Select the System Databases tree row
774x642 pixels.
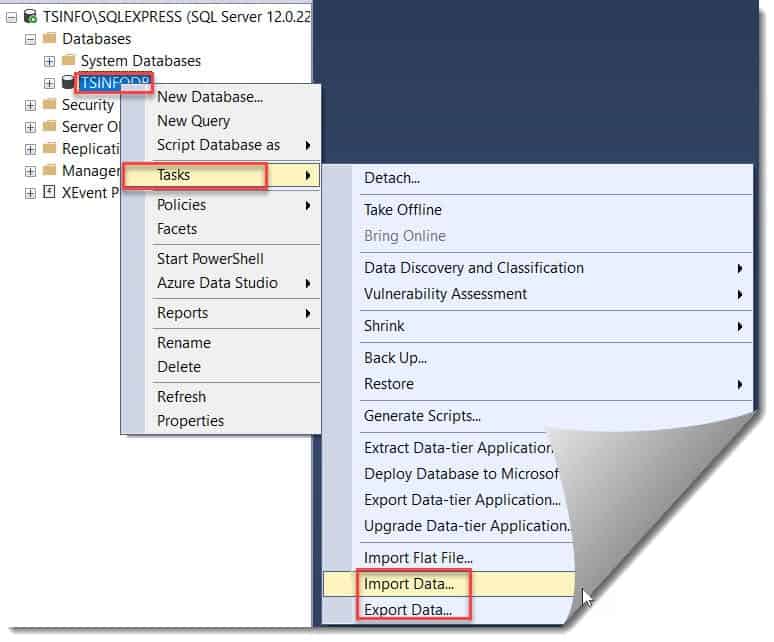(141, 61)
